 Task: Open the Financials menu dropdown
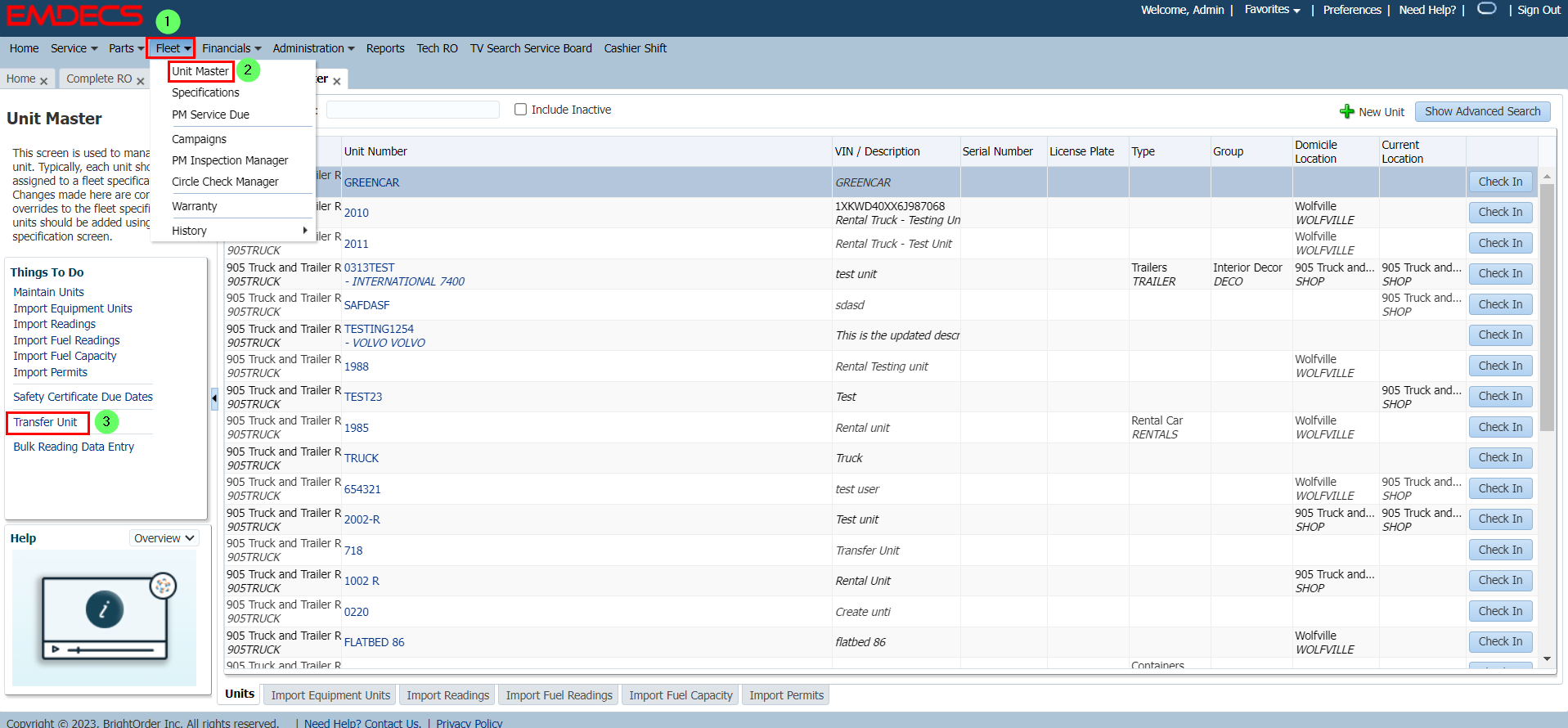231,48
